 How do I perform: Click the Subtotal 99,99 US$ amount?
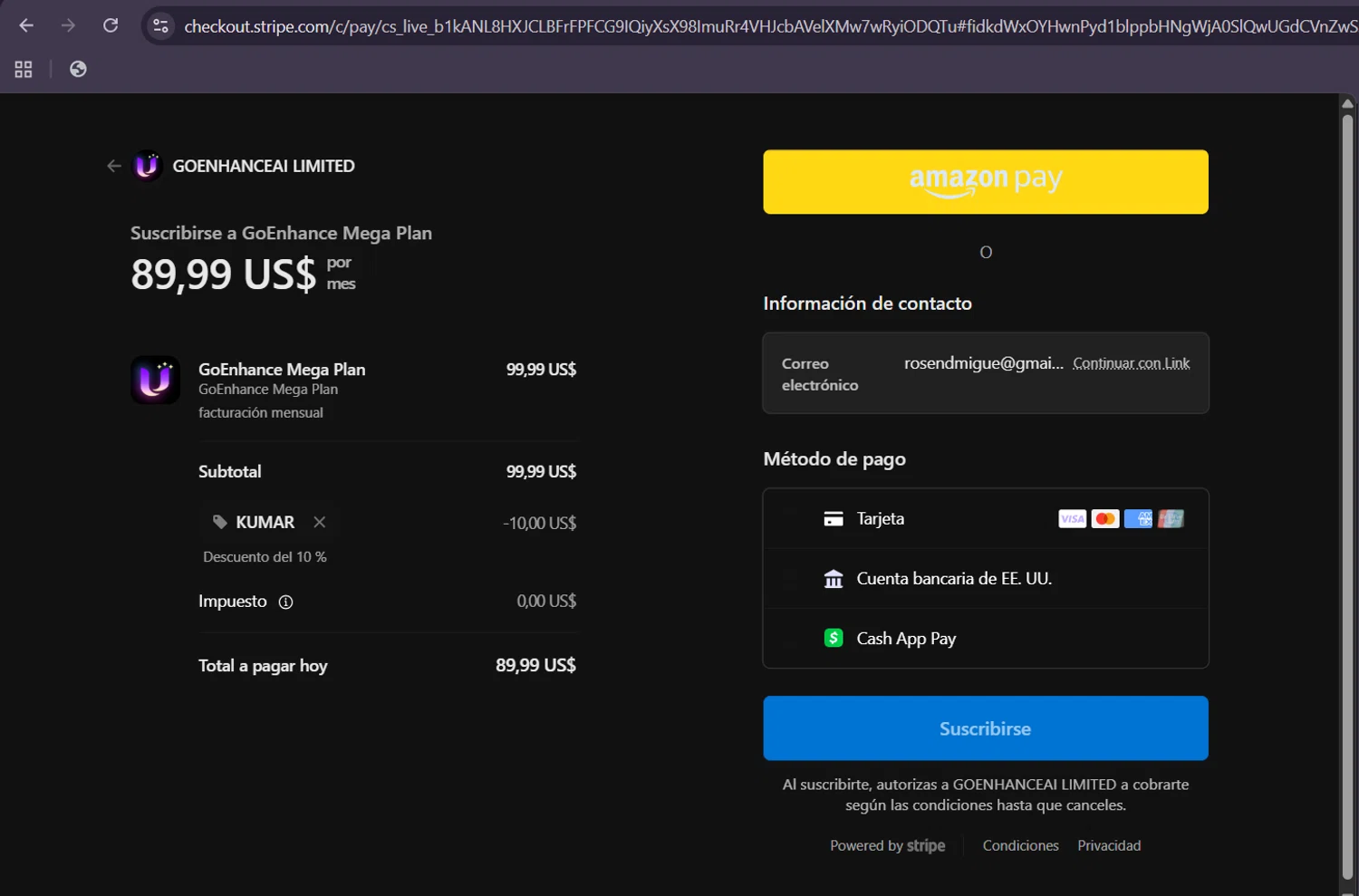pos(541,471)
